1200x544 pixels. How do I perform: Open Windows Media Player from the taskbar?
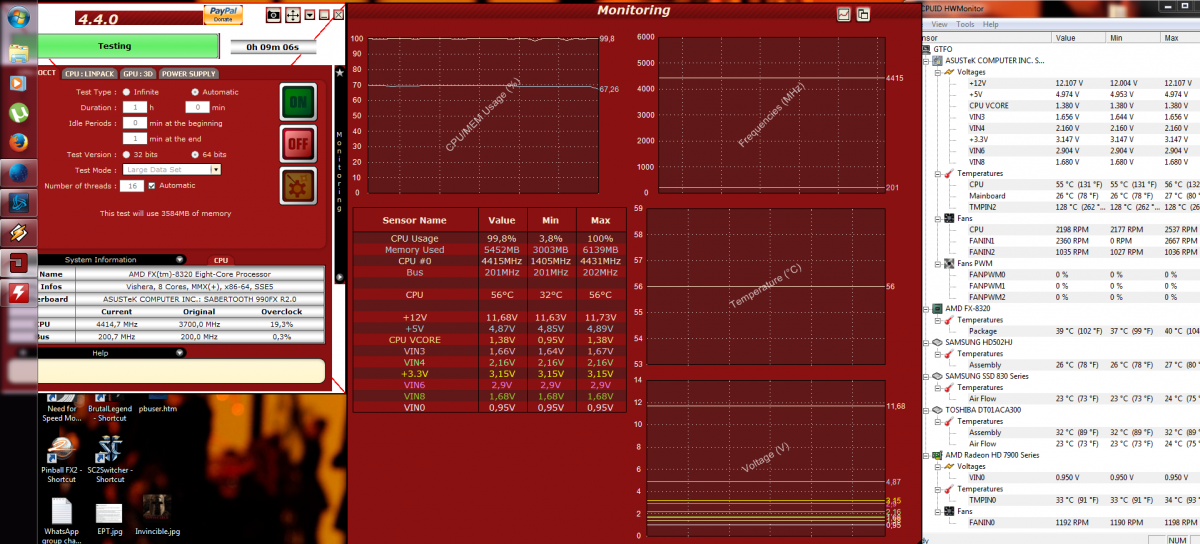(18, 82)
